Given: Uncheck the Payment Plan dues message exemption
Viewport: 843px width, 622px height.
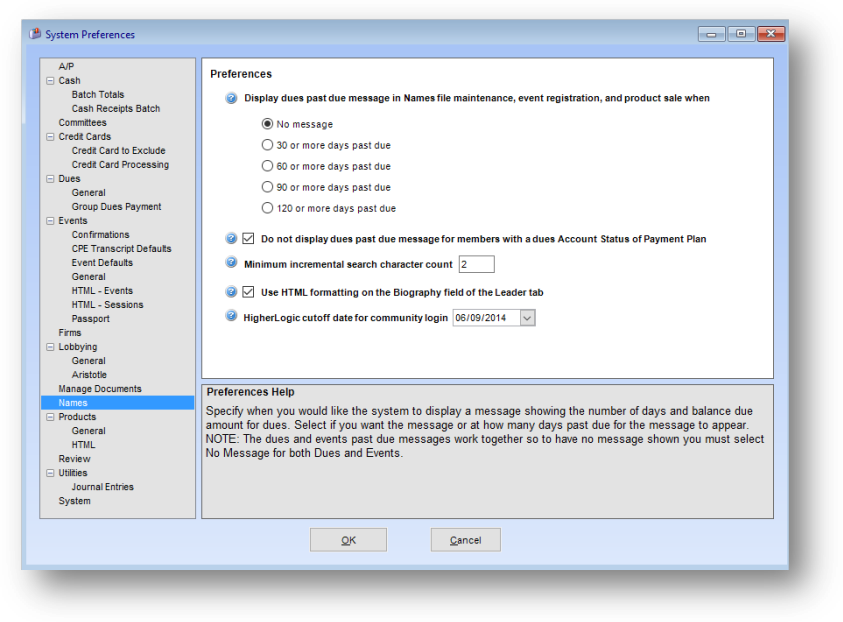Looking at the screenshot, I should (247, 238).
